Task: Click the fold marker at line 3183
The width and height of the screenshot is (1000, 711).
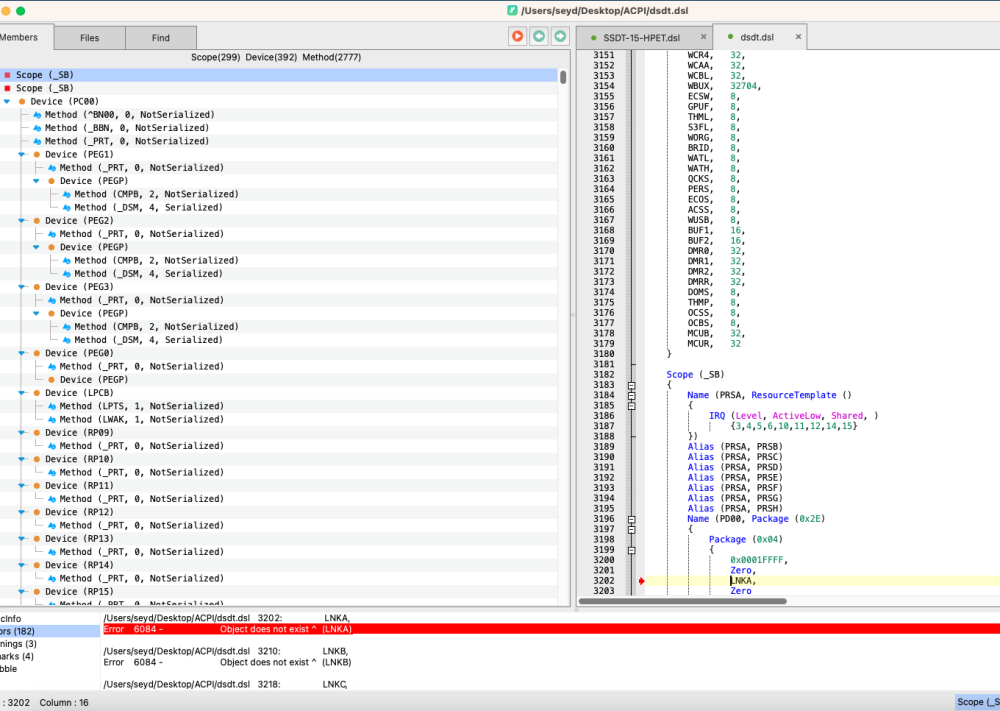Action: pyautogui.click(x=631, y=385)
